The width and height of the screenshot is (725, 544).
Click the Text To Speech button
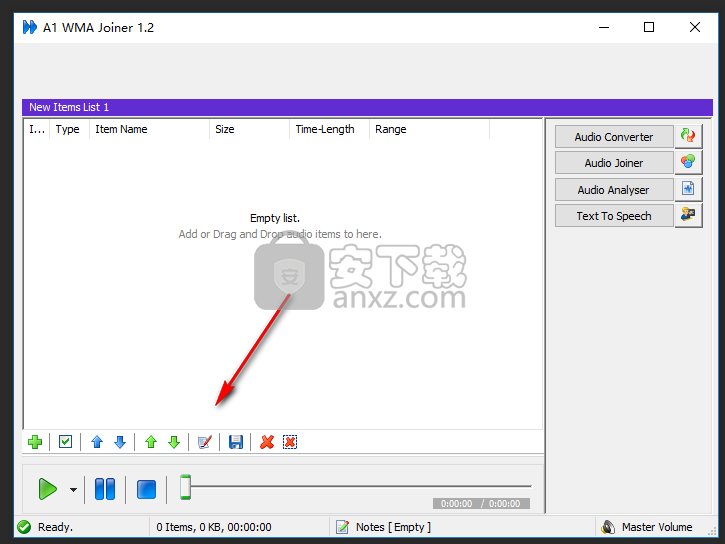pyautogui.click(x=614, y=216)
